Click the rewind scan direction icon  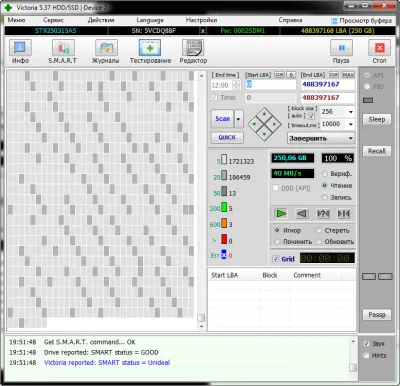click(302, 213)
